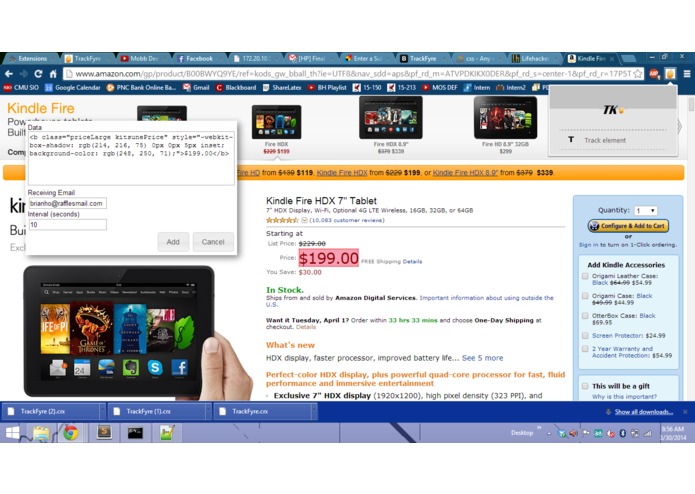Open the MOS DEF bookmark
The height and width of the screenshot is (494, 695).
(x=440, y=87)
